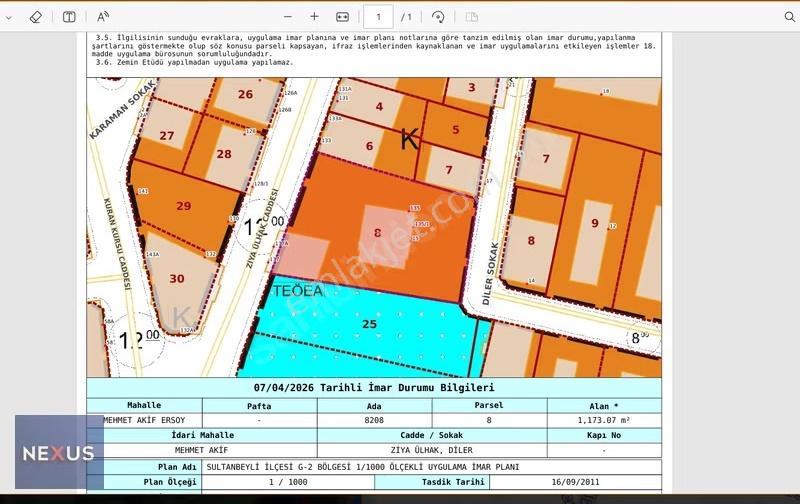Click the cyan parcel 25 on the map
Image resolution: width=800 pixels, height=504 pixels.
click(x=369, y=324)
